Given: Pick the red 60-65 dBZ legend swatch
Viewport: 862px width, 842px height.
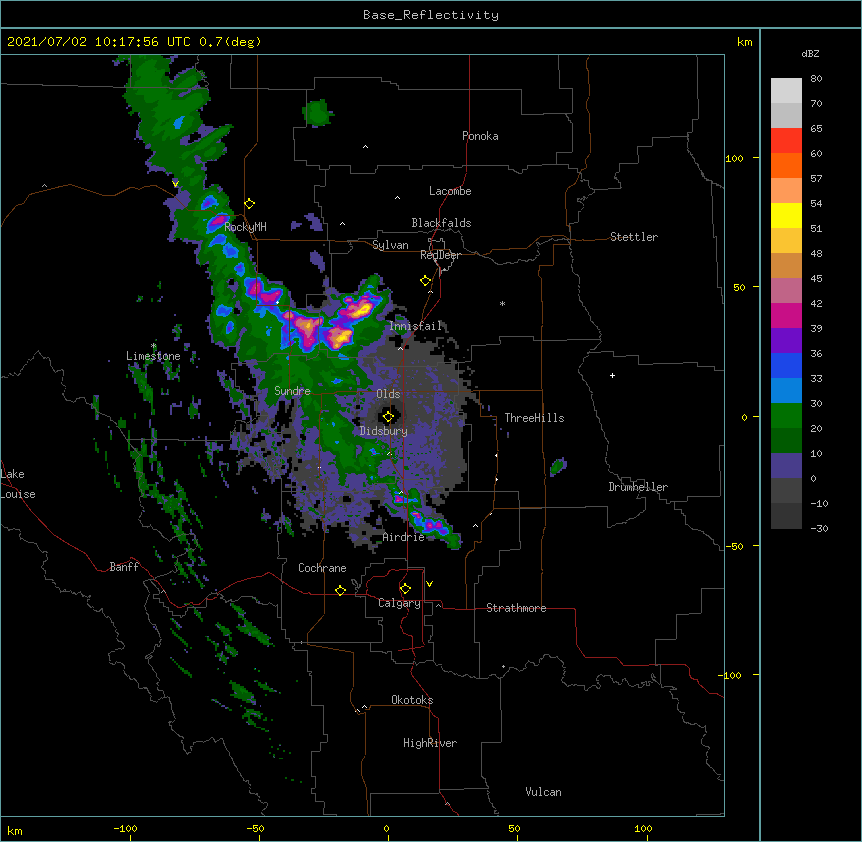Looking at the screenshot, I should [x=786, y=141].
